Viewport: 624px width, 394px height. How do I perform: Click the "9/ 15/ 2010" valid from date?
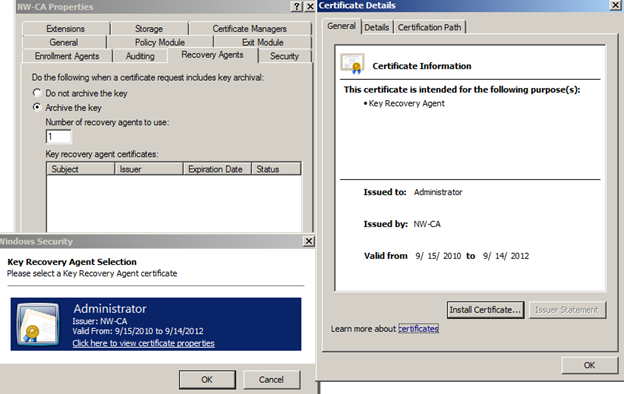[438, 256]
